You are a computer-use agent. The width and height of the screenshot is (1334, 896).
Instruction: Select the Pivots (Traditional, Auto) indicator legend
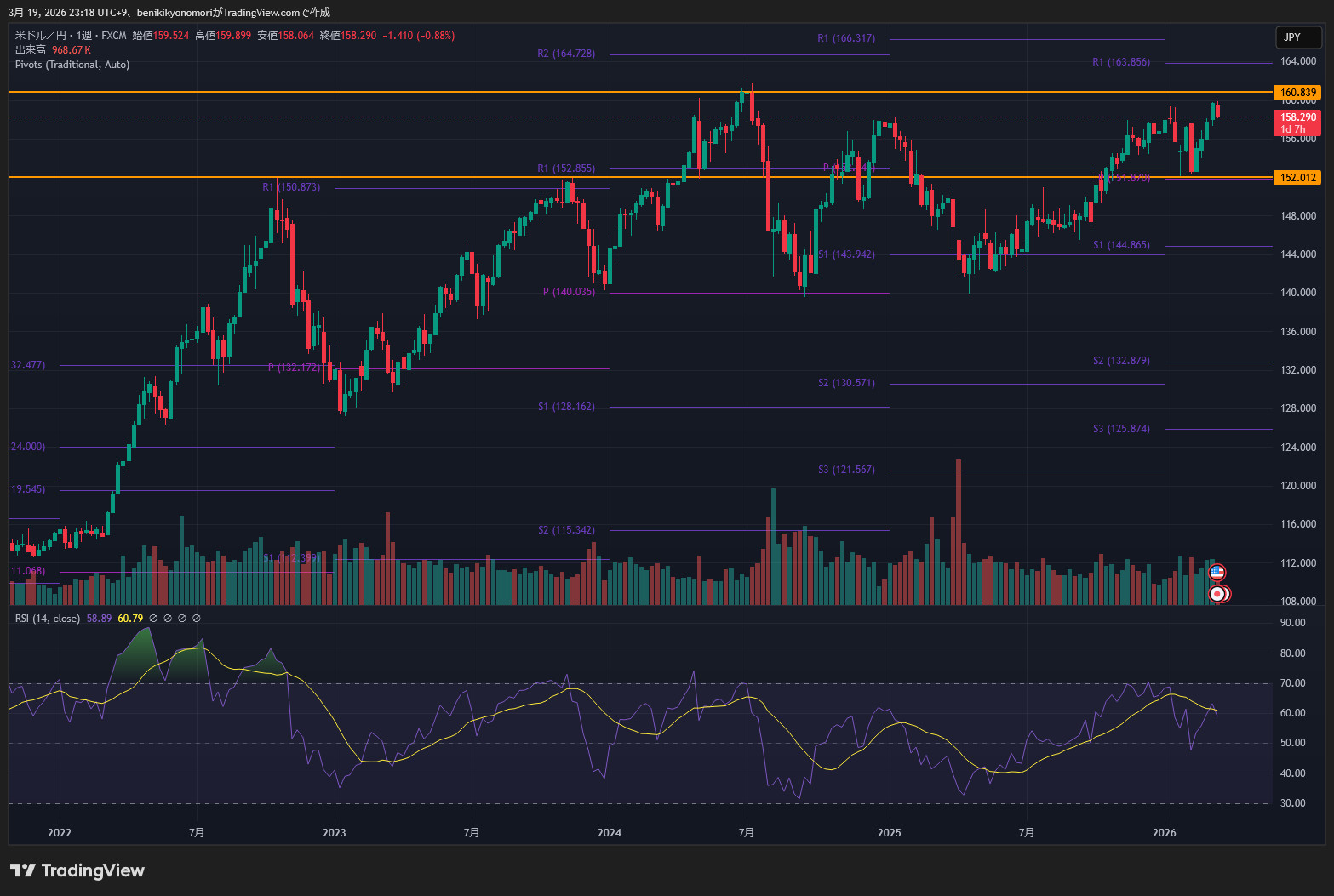[72, 65]
